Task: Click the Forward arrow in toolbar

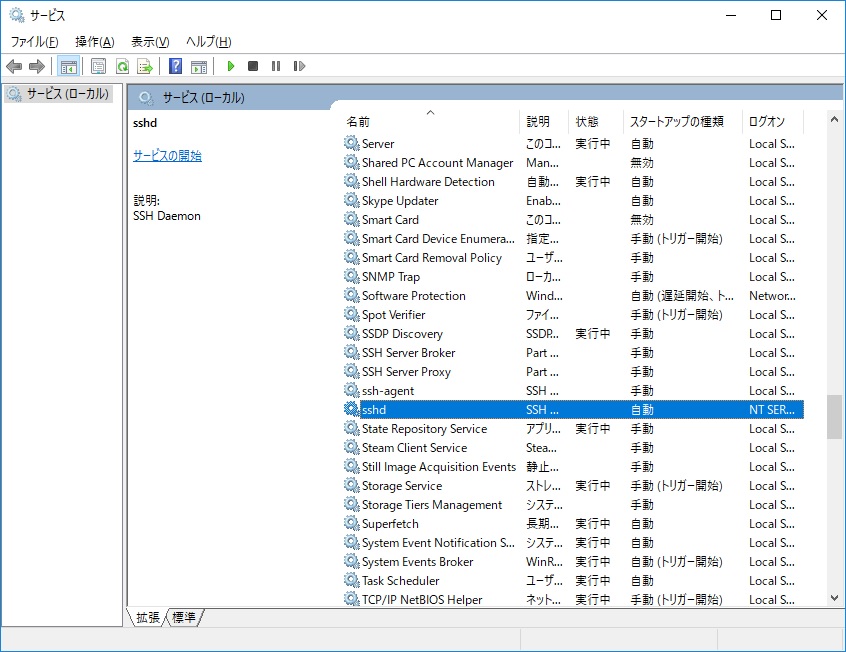Action: tap(37, 66)
